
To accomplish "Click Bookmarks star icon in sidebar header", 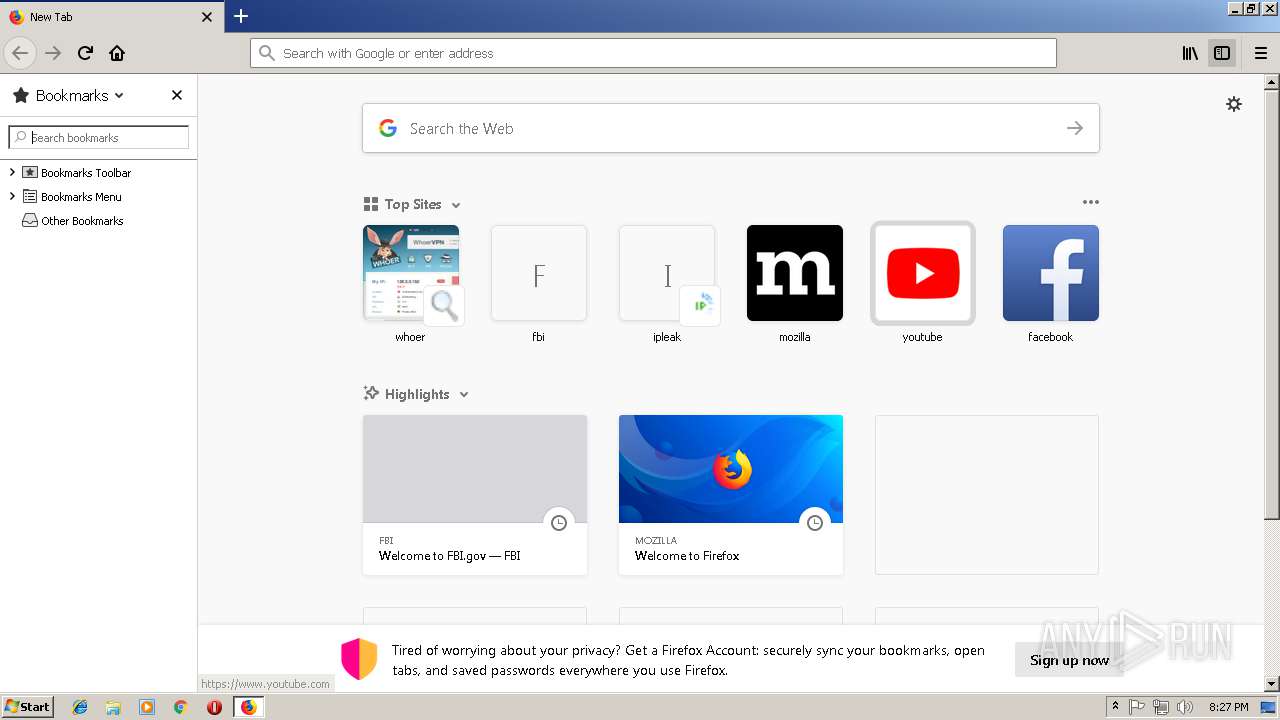I will click(21, 95).
